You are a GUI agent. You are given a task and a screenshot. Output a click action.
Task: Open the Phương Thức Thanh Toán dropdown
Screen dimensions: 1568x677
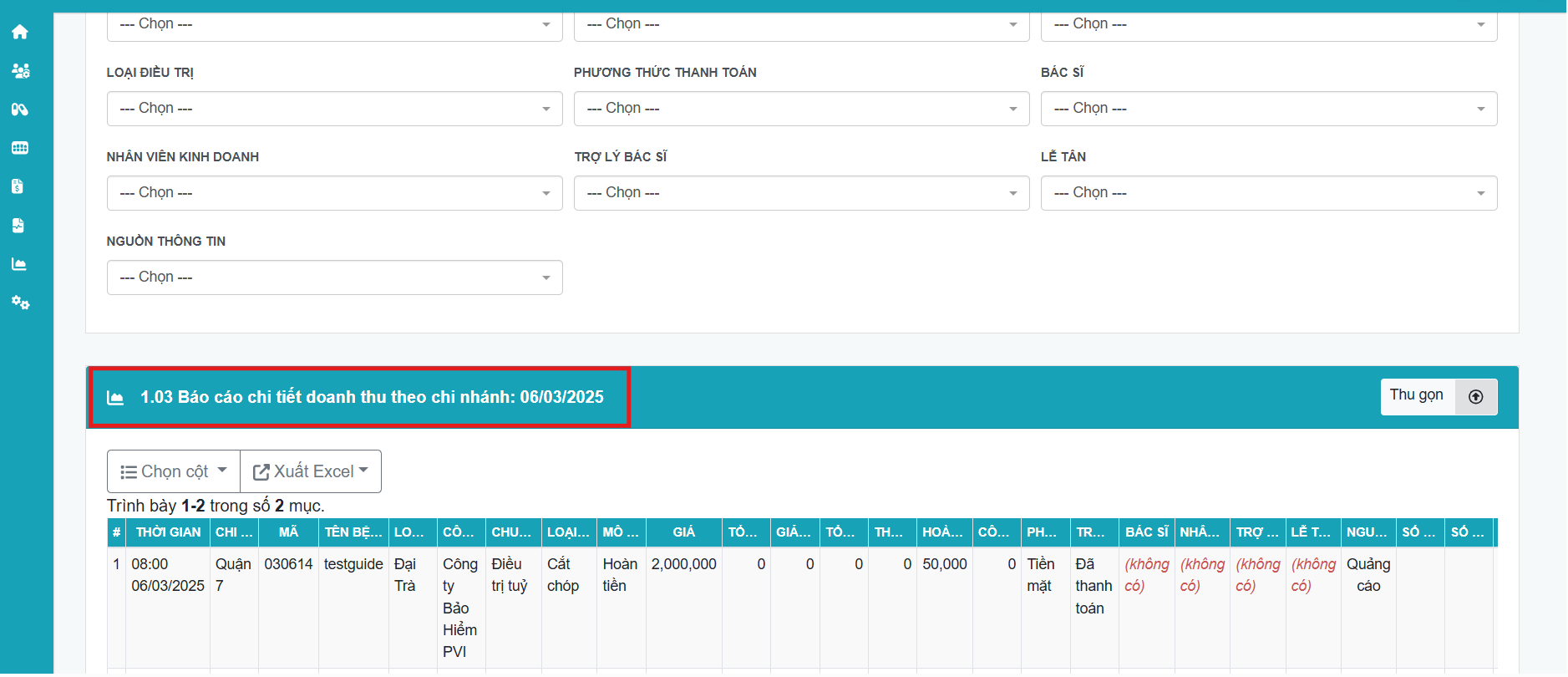click(801, 109)
